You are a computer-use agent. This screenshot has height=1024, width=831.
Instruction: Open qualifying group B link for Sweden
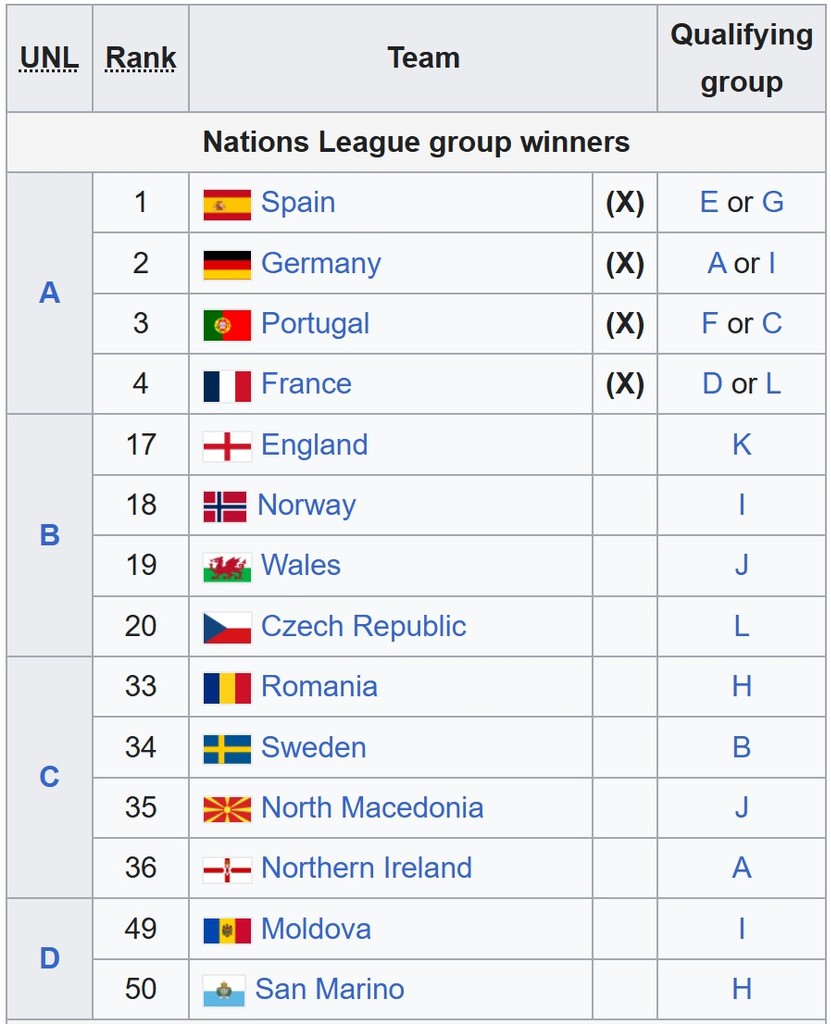point(741,747)
